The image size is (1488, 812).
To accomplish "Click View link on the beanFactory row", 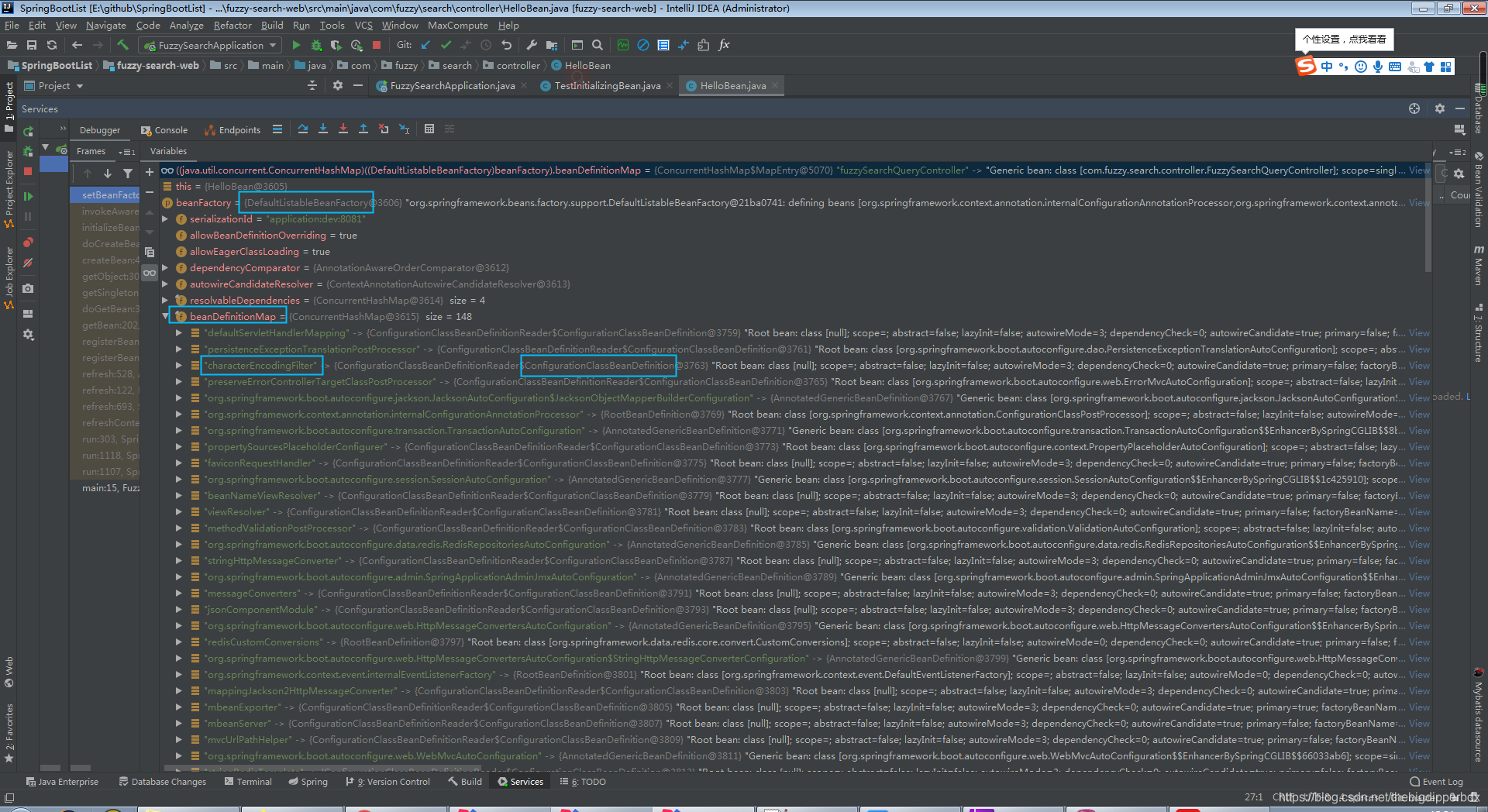I will pyautogui.click(x=1419, y=203).
